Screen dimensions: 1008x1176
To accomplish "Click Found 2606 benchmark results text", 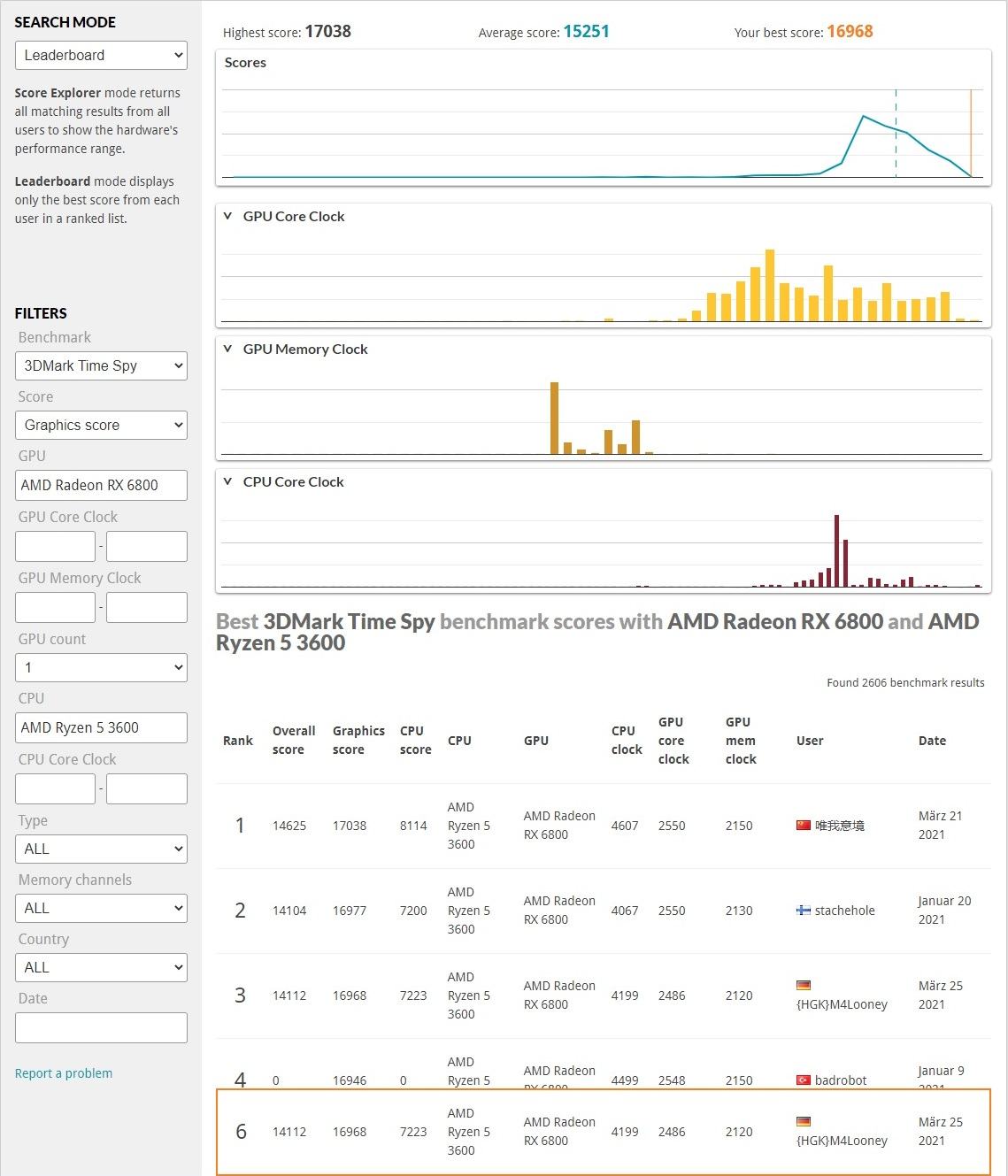I will tap(905, 682).
